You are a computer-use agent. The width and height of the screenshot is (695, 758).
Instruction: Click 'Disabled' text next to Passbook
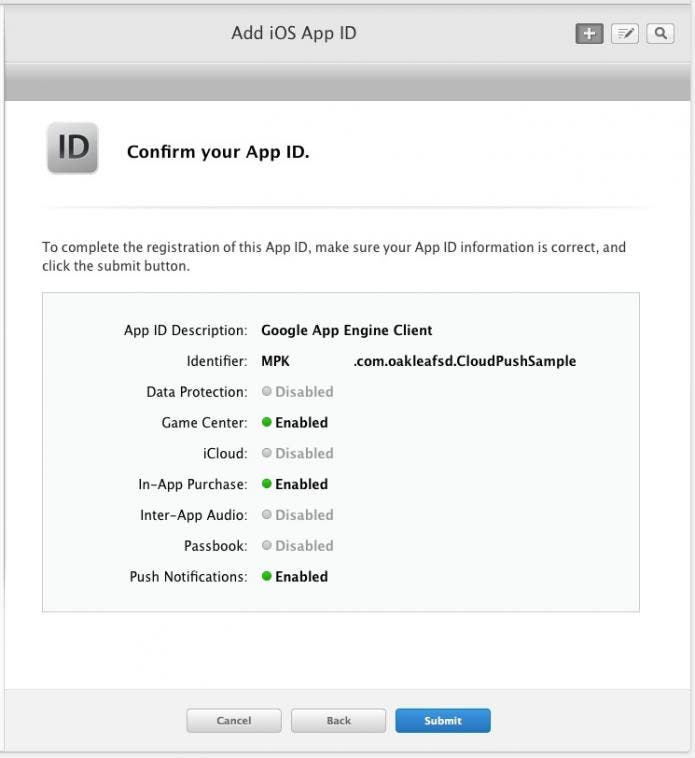(x=304, y=546)
